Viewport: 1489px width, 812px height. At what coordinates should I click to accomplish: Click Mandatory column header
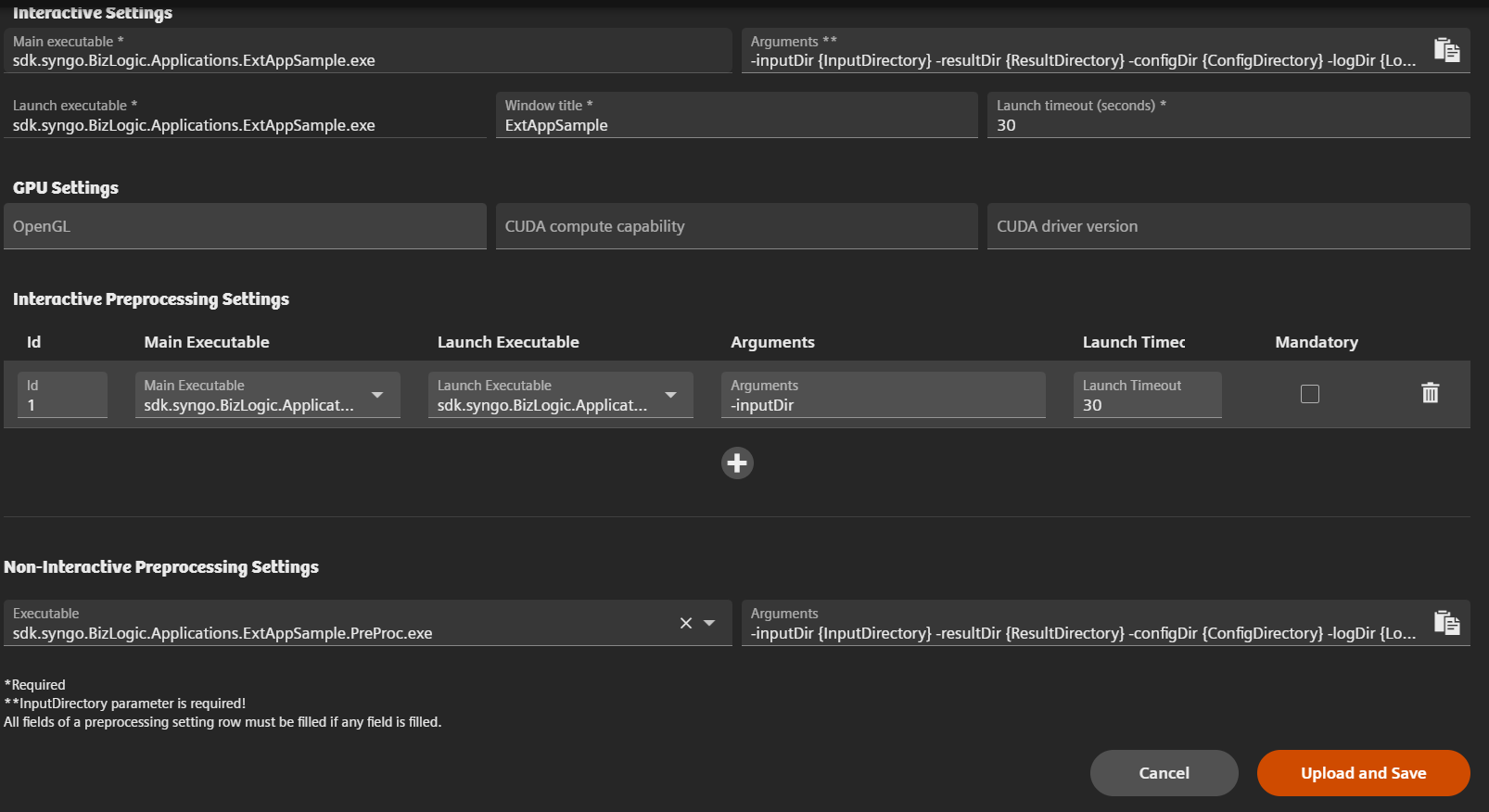point(1317,342)
